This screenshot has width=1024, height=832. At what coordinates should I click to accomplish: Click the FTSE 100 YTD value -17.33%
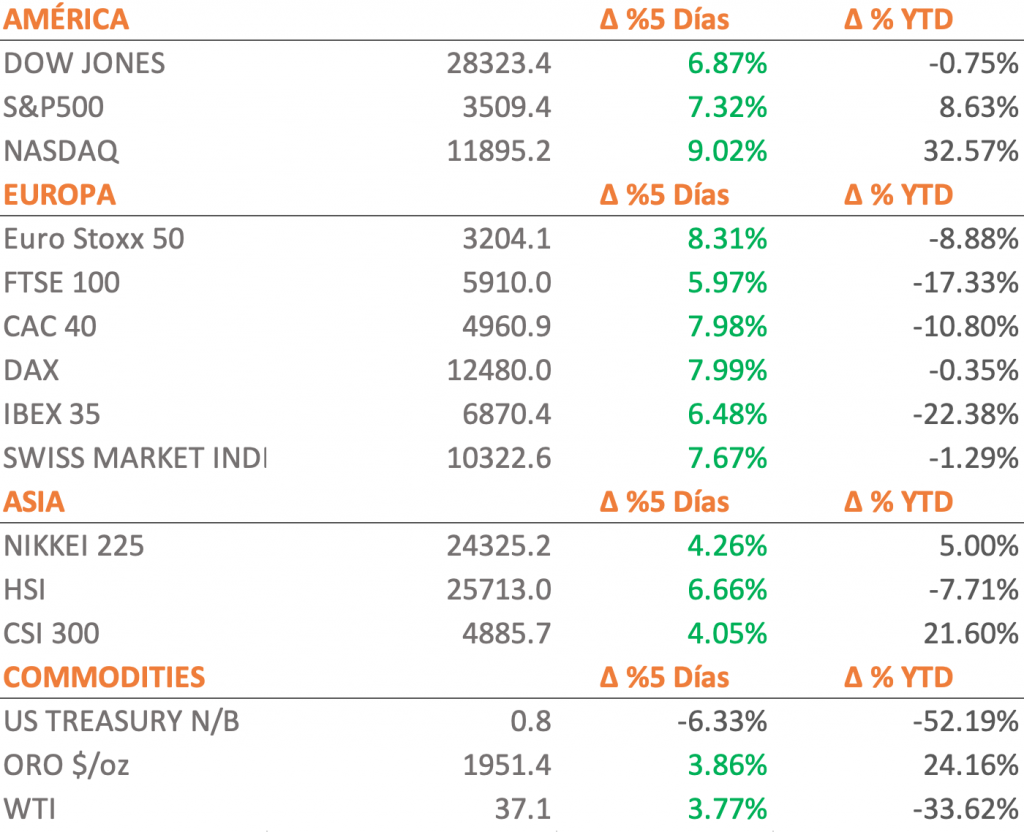pos(965,283)
